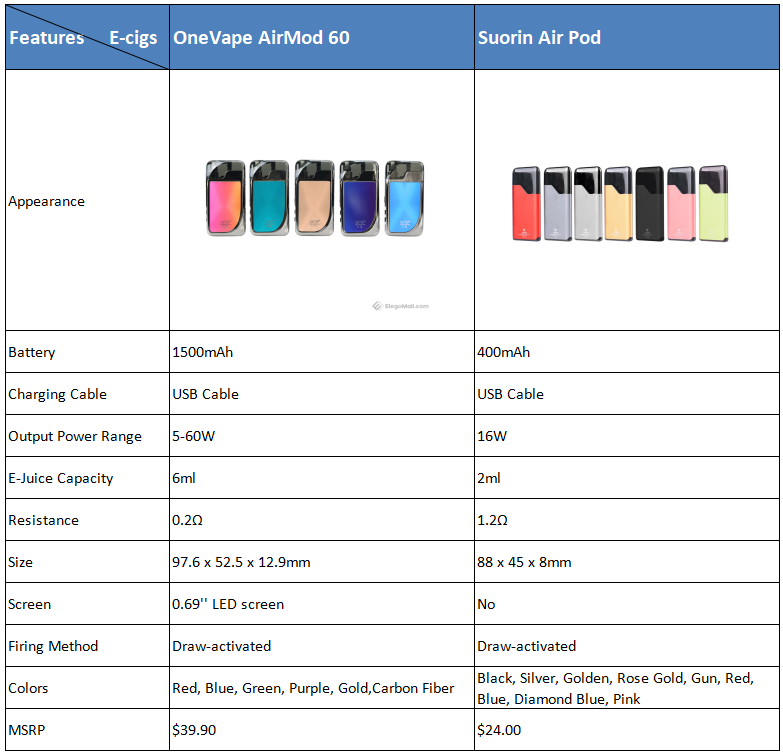Select the golden Suorin Air device image
Screen dimensions: 783x756
click(618, 204)
